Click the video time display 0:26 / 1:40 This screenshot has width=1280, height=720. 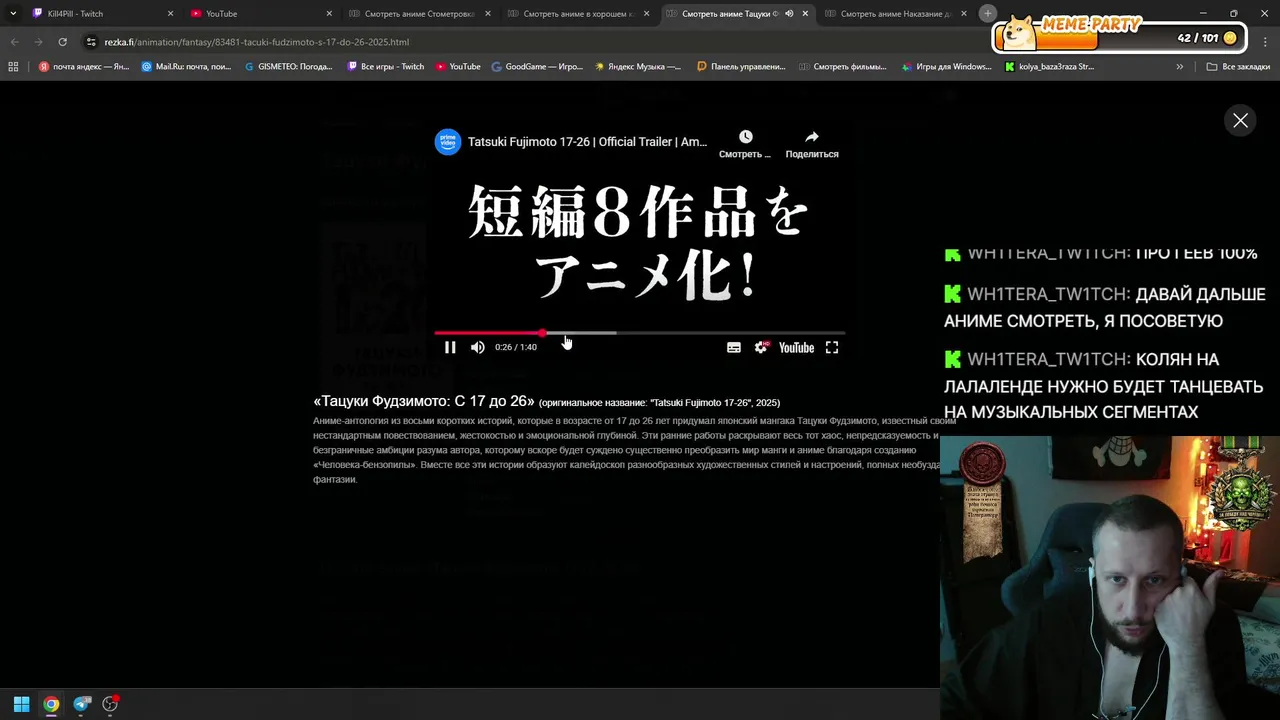coord(516,347)
